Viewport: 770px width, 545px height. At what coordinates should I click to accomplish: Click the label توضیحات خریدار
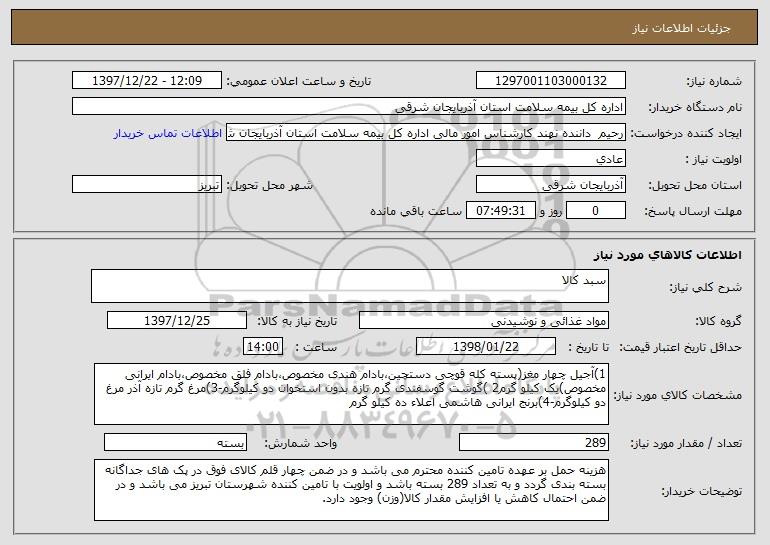pyautogui.click(x=701, y=491)
